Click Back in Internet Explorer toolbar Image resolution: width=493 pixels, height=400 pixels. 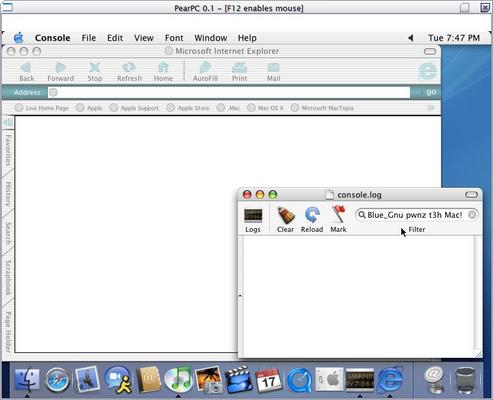pos(26,72)
